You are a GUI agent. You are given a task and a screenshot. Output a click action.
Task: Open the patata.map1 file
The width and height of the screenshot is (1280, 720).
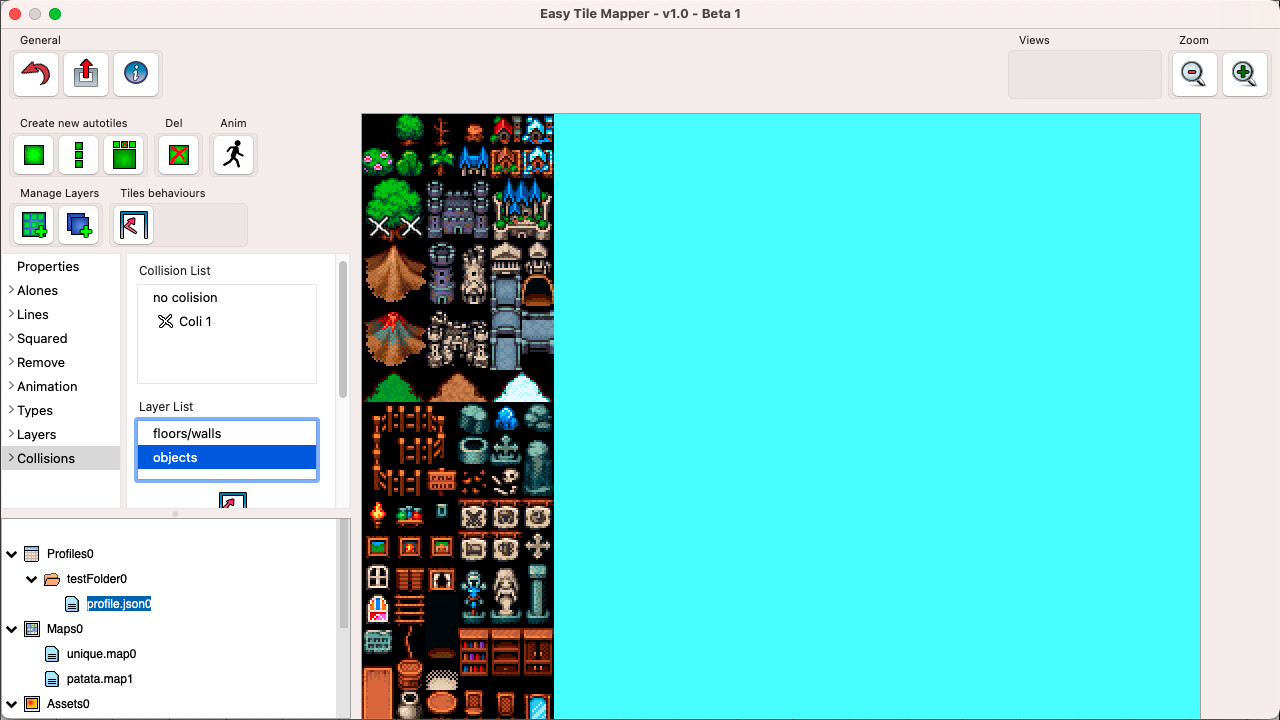click(100, 678)
